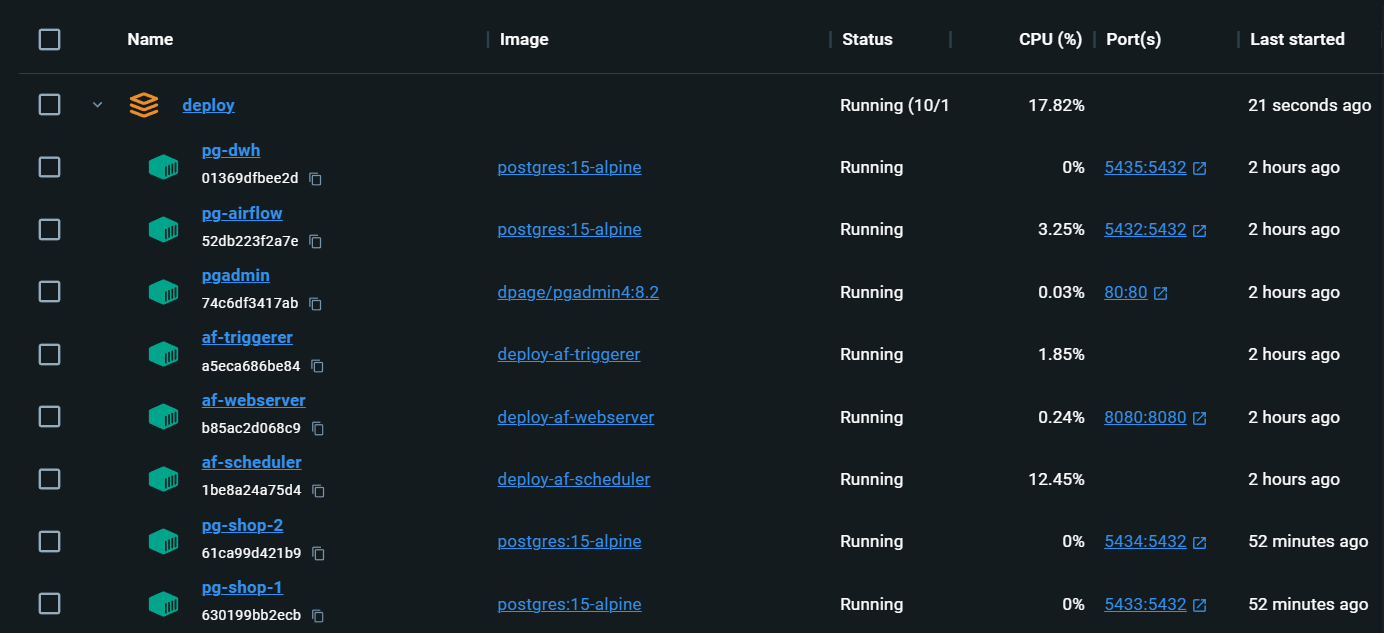1384x633 pixels.
Task: Open port 8080:8080 external link icon
Action: 1199,418
